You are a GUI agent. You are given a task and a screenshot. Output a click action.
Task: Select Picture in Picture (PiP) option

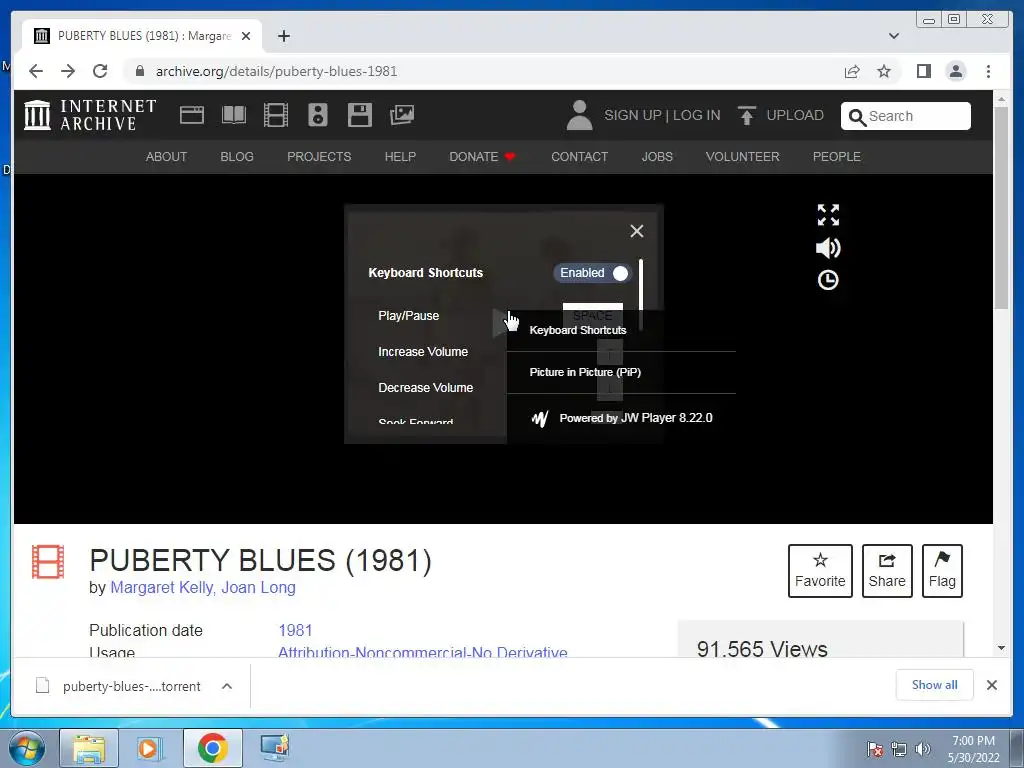point(585,372)
